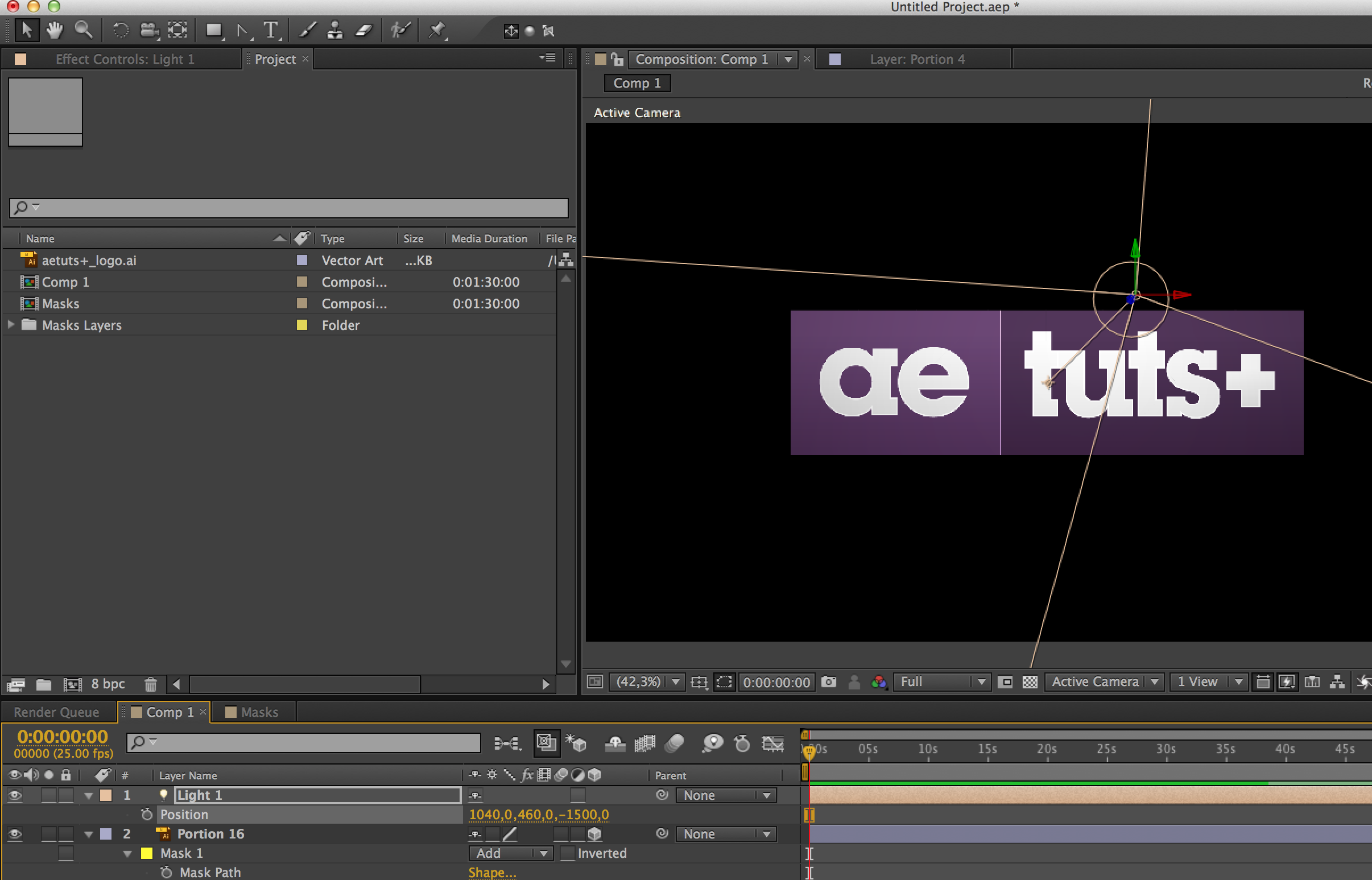Select the Roto Brush tool
Screen dimensions: 1372x880
400,30
